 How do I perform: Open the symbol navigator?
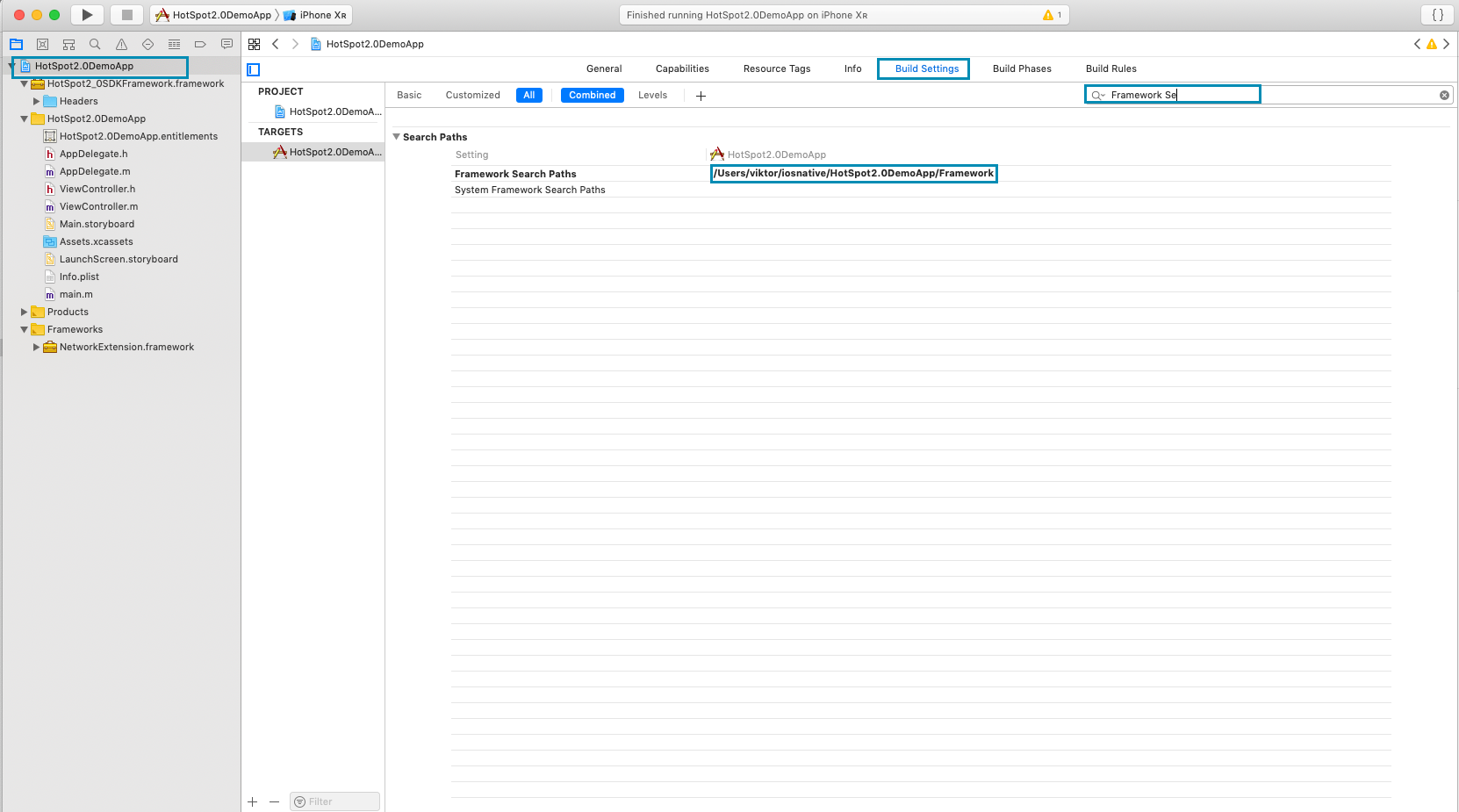coord(68,44)
